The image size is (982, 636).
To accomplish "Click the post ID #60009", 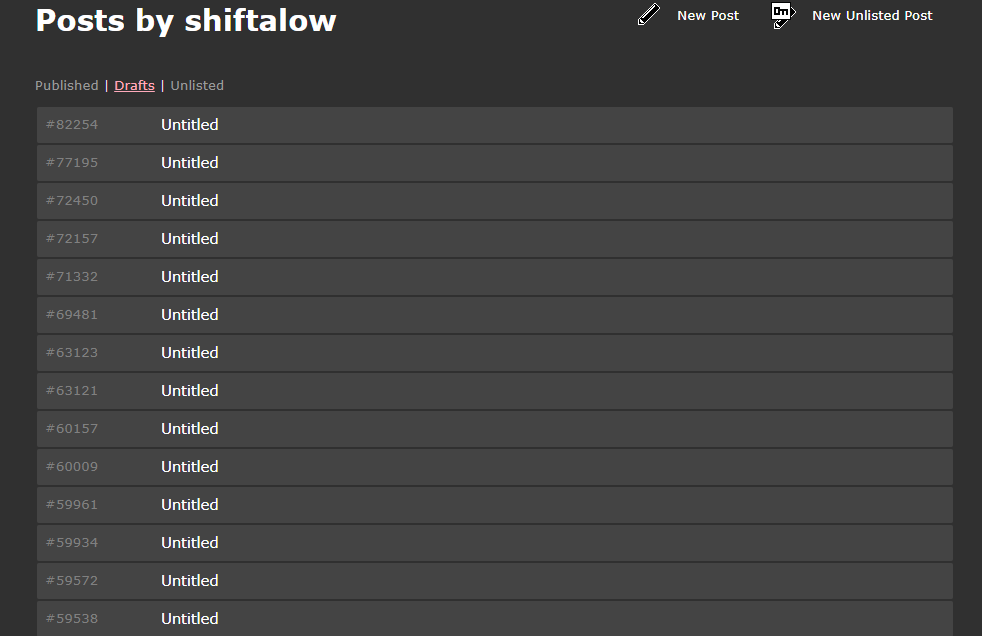I will pos(72,466).
